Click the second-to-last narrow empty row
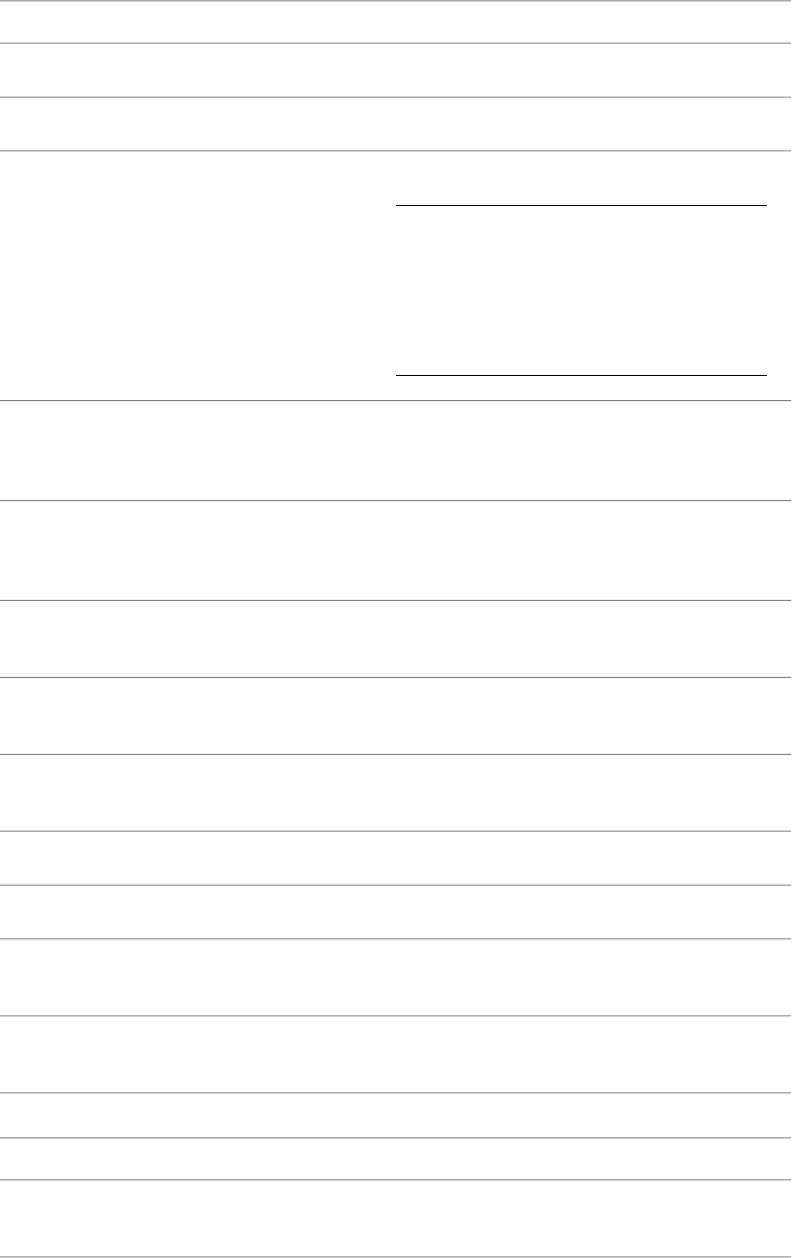Screen dimensions: 792x1258 pos(396,1159)
